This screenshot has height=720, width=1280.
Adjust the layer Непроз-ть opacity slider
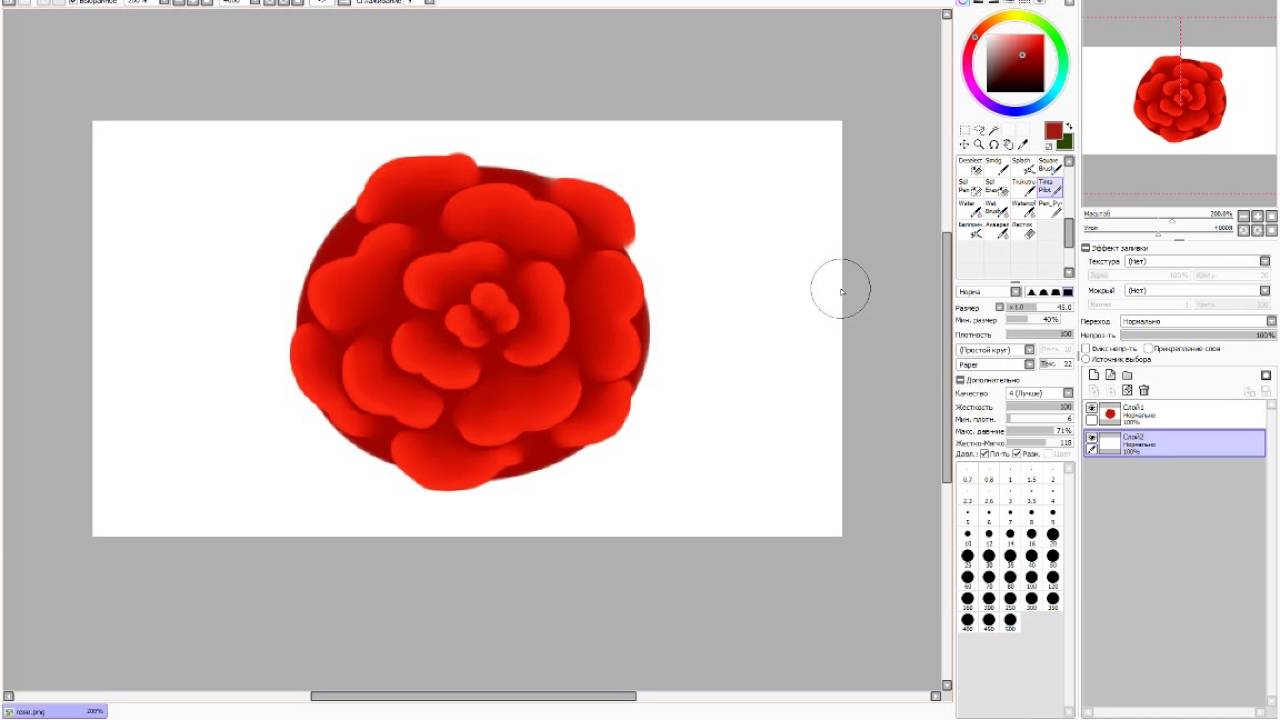pyautogui.click(x=1199, y=335)
